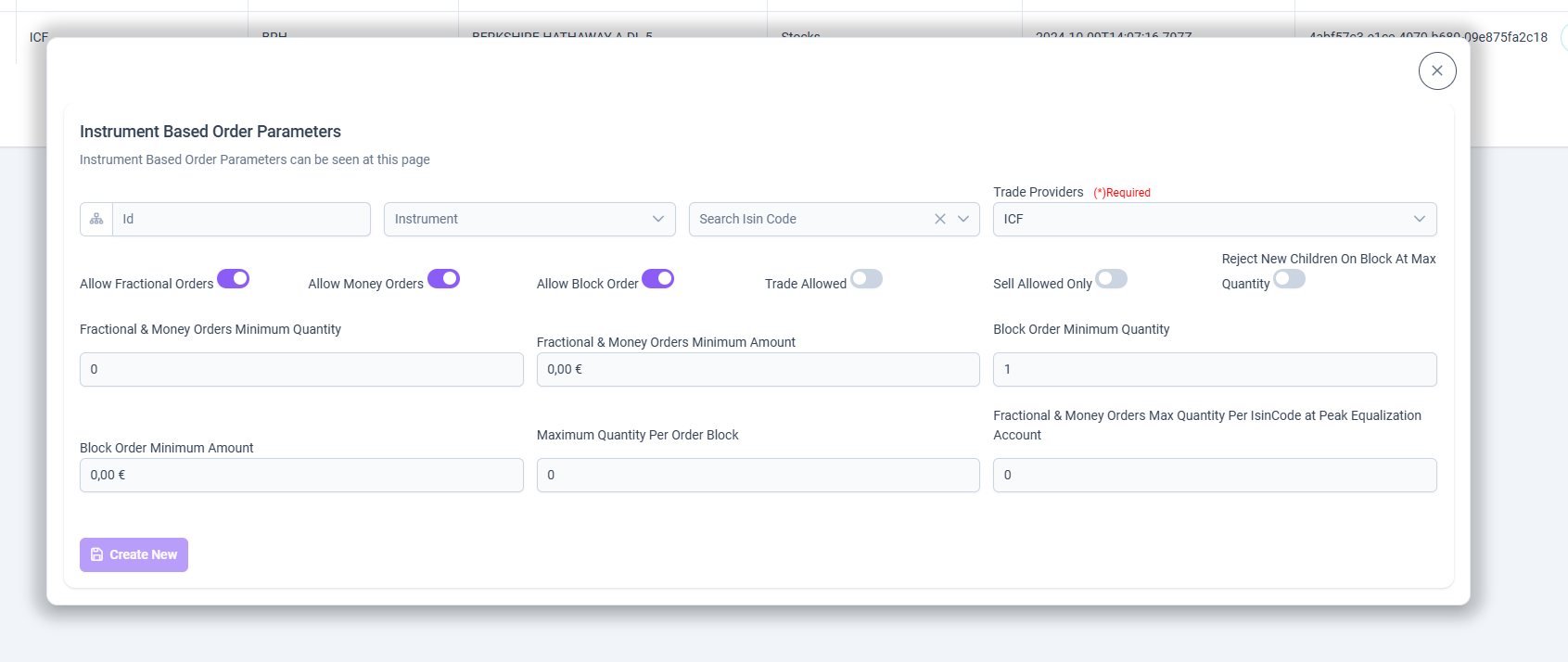Expand the Search Isin Code dropdown arrow
This screenshot has width=1568, height=662.
pyautogui.click(x=963, y=219)
